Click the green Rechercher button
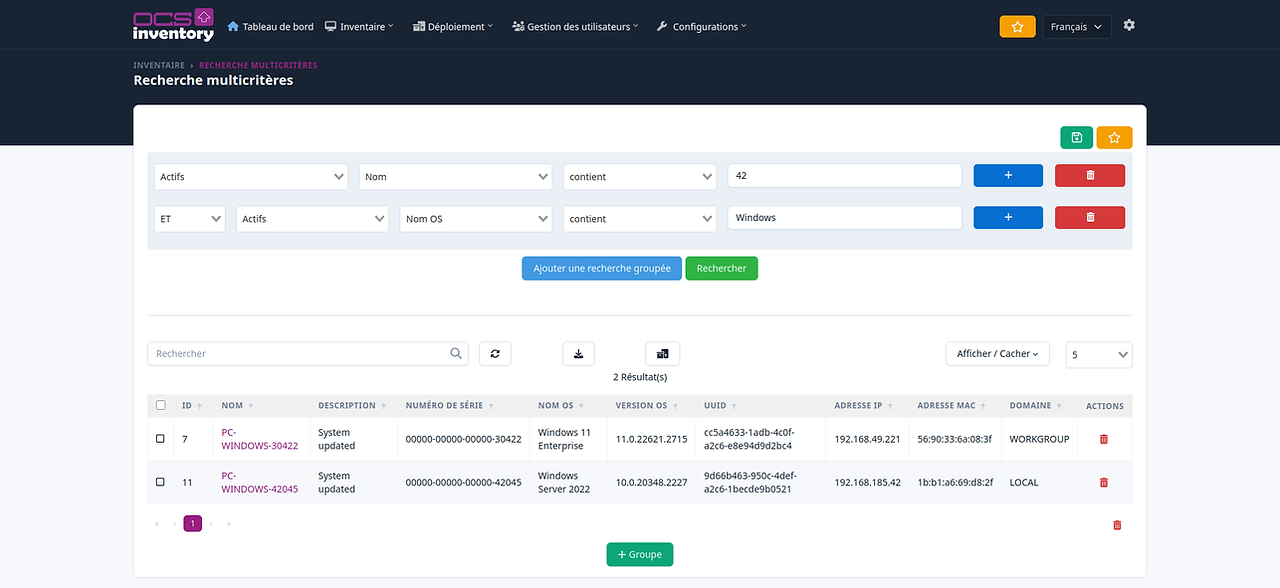 coord(722,268)
